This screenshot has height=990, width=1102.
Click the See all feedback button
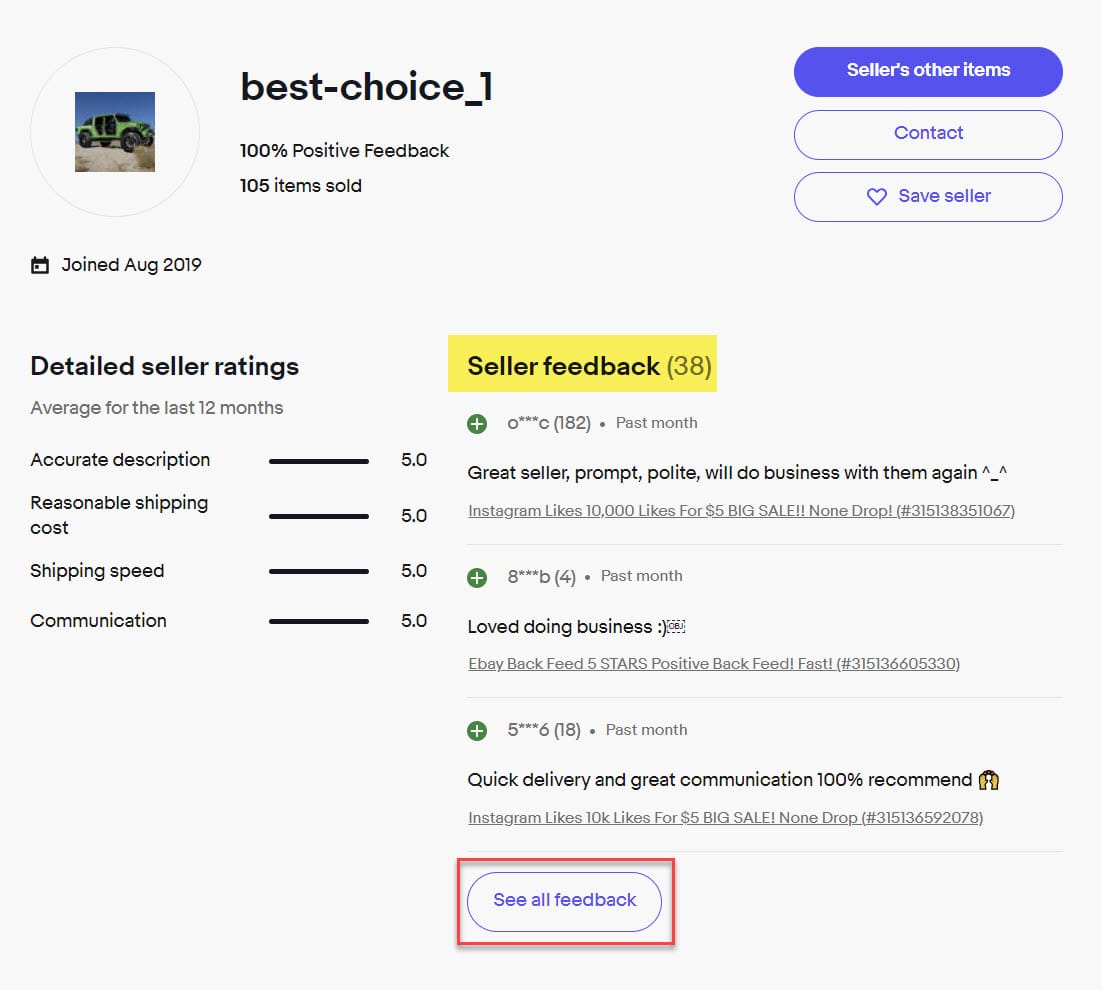point(565,901)
